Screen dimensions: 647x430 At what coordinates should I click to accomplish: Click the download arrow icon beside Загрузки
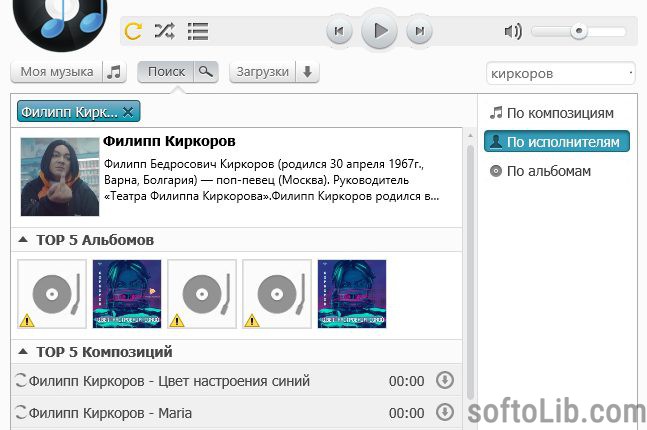coord(307,72)
